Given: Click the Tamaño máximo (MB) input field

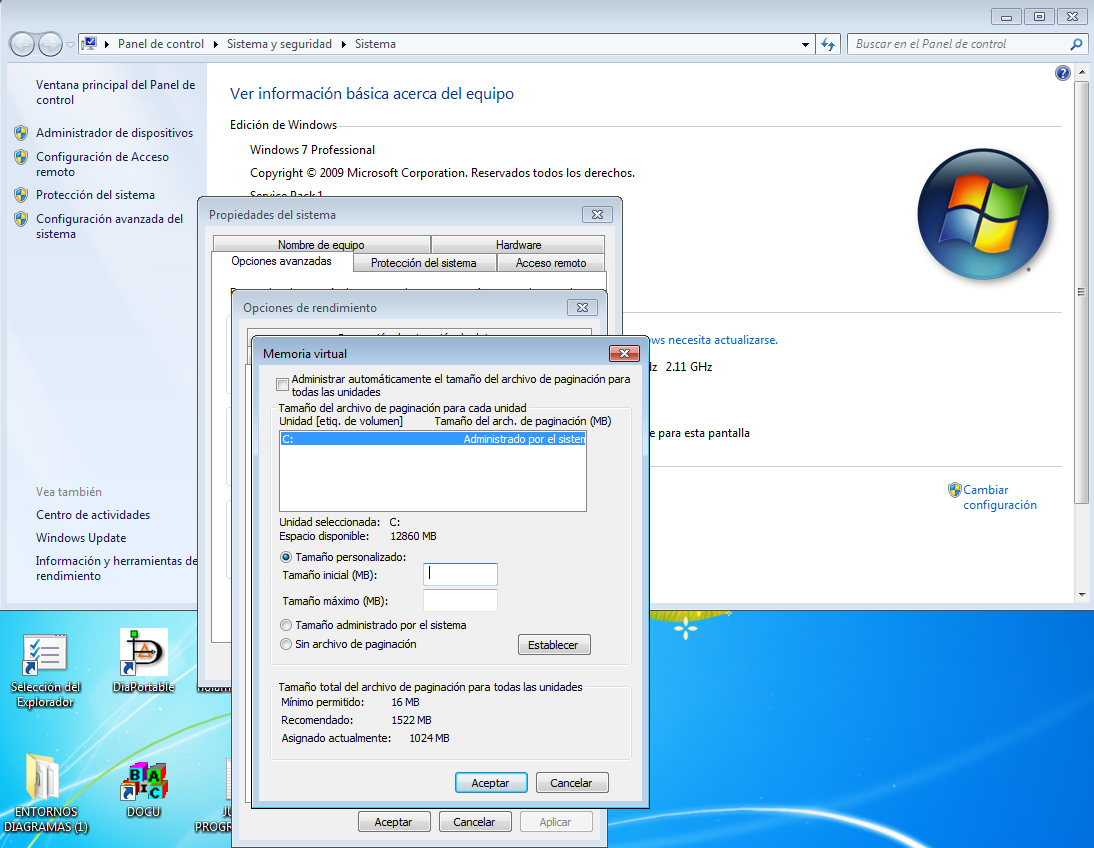Looking at the screenshot, I should [460, 601].
